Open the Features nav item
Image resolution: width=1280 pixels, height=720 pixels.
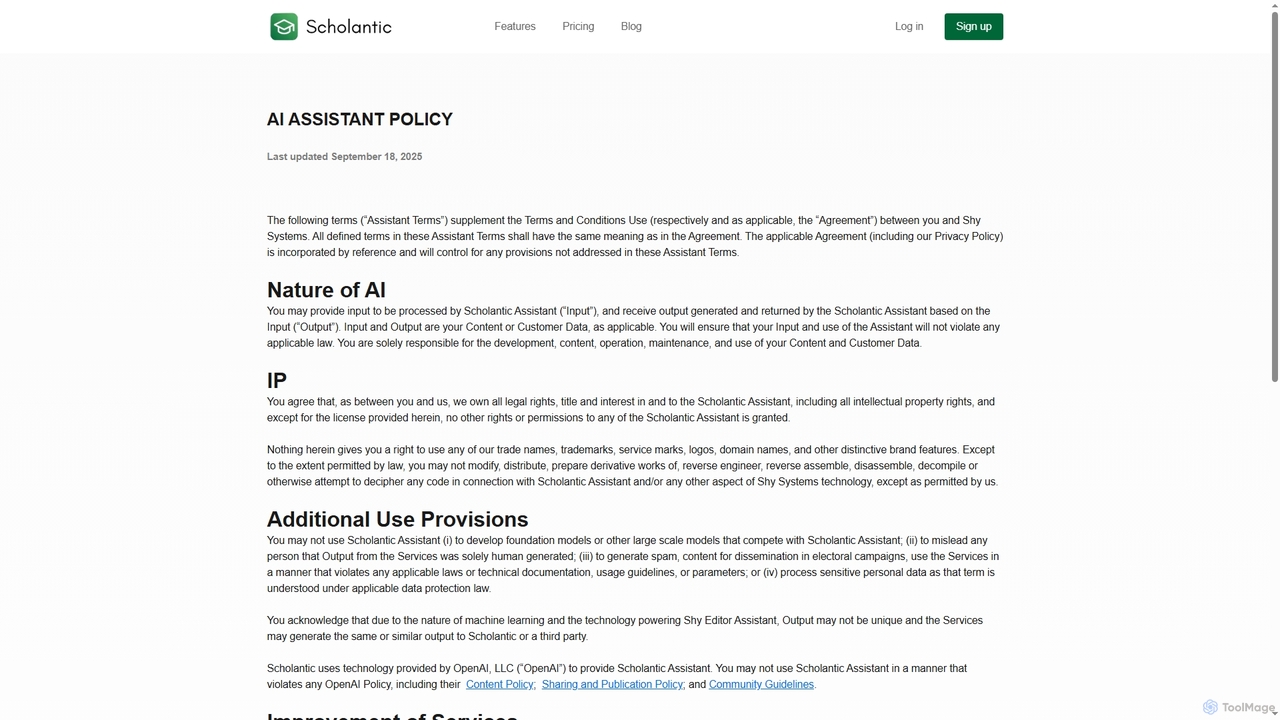coord(515,26)
